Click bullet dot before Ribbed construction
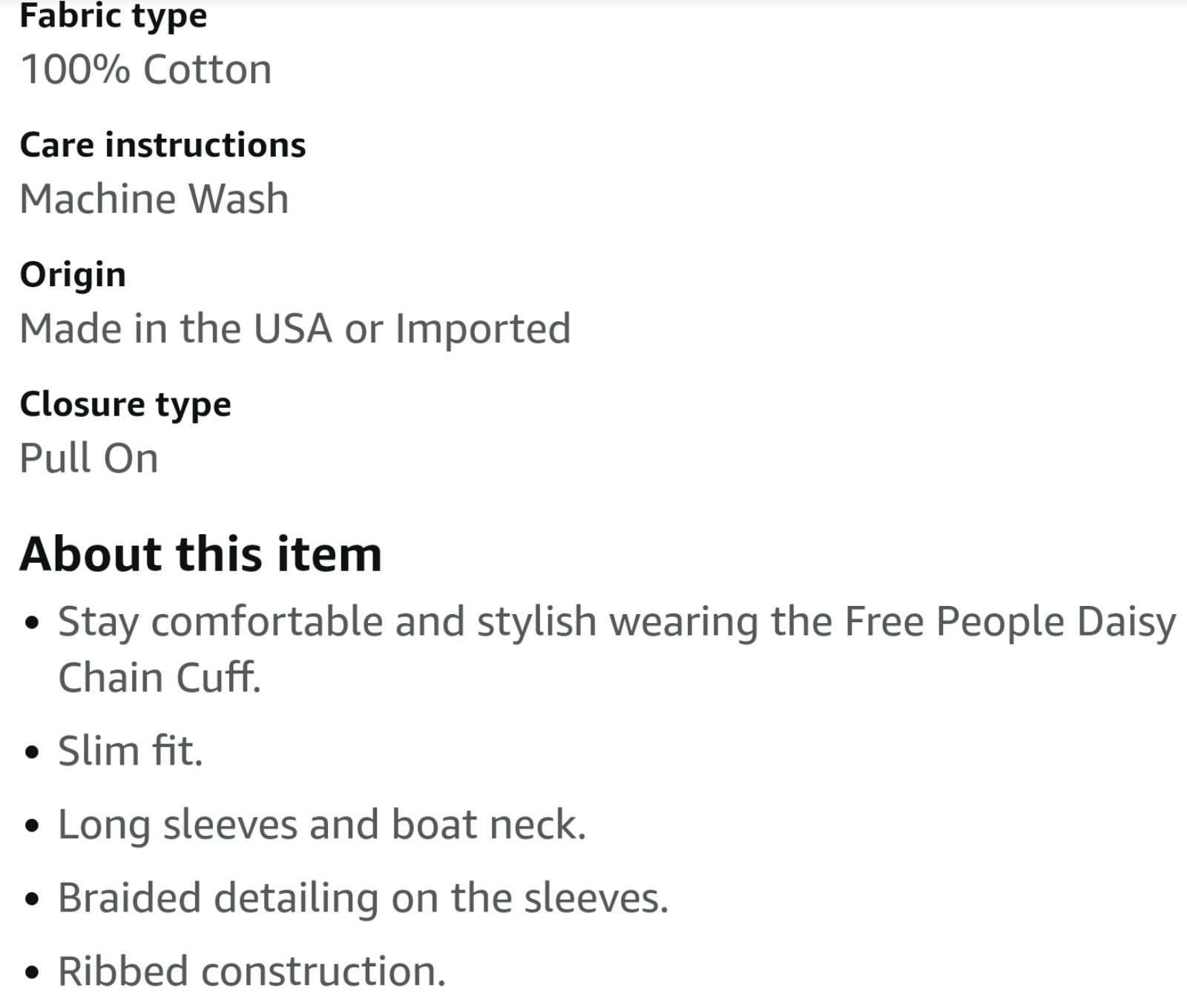 click(x=31, y=974)
